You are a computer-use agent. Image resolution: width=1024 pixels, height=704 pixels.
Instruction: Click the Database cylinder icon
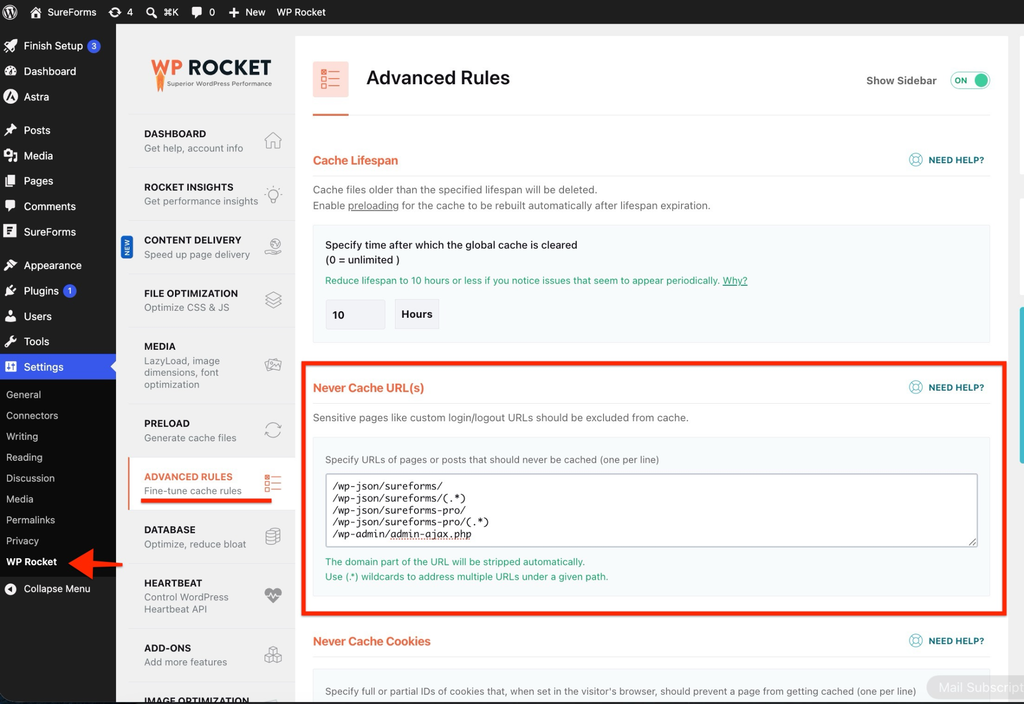(x=273, y=536)
